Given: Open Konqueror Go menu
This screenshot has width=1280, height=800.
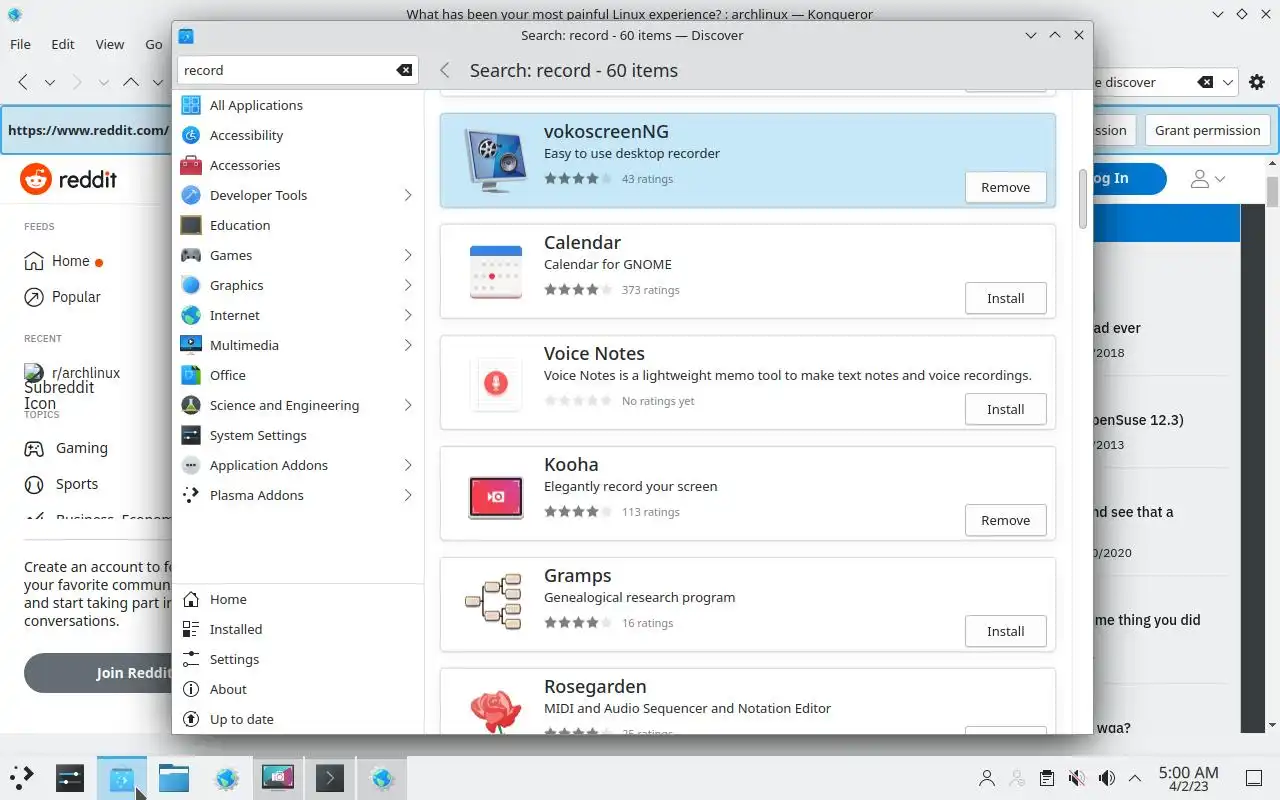Looking at the screenshot, I should pos(154,44).
